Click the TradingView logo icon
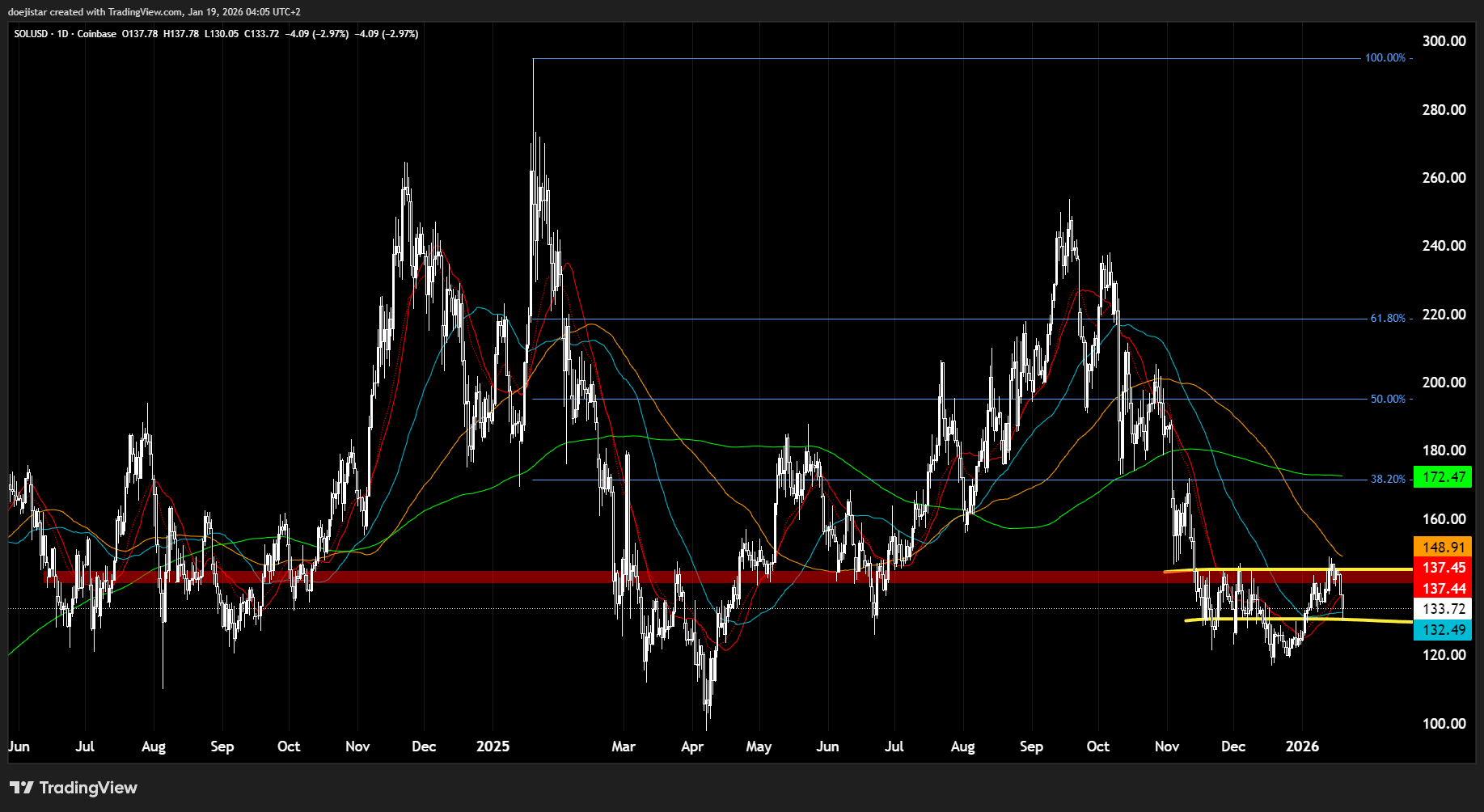The image size is (1484, 812). pos(21,788)
